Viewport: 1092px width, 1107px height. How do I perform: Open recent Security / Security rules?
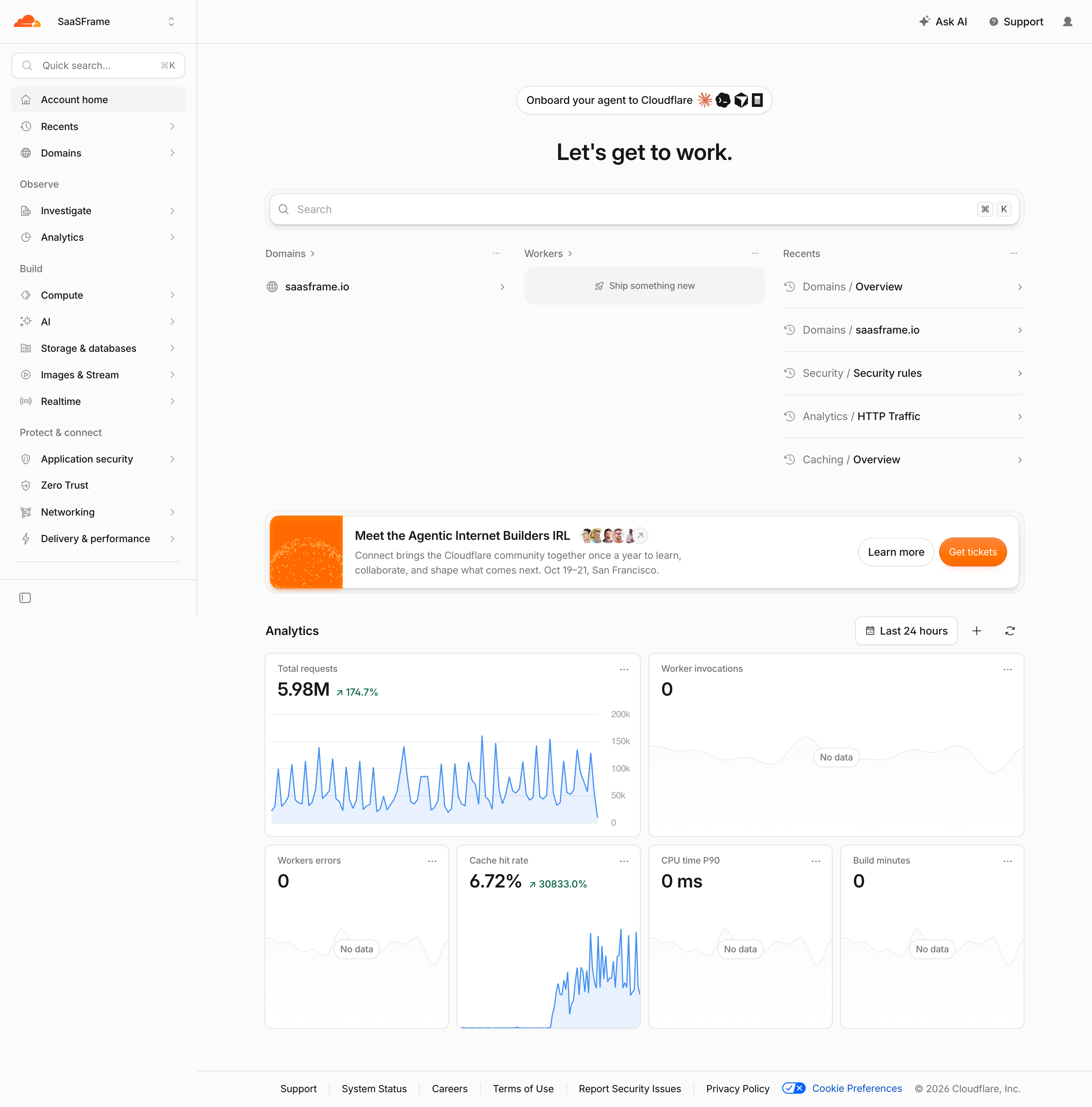[x=903, y=373]
